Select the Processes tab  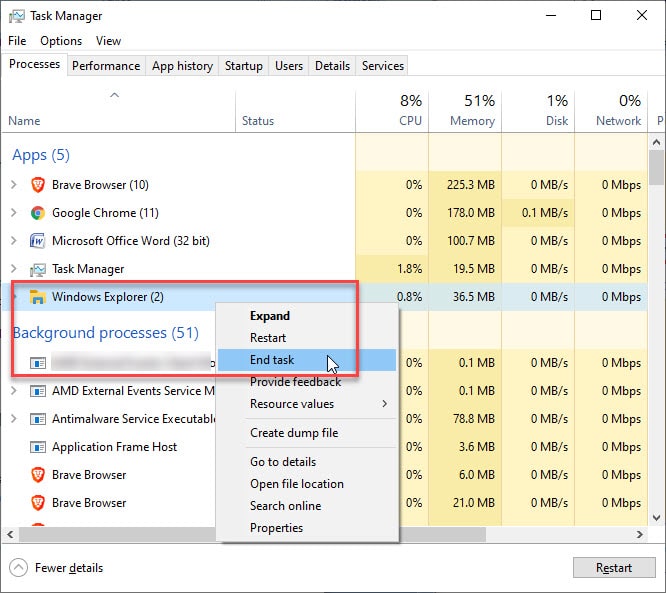click(34, 64)
